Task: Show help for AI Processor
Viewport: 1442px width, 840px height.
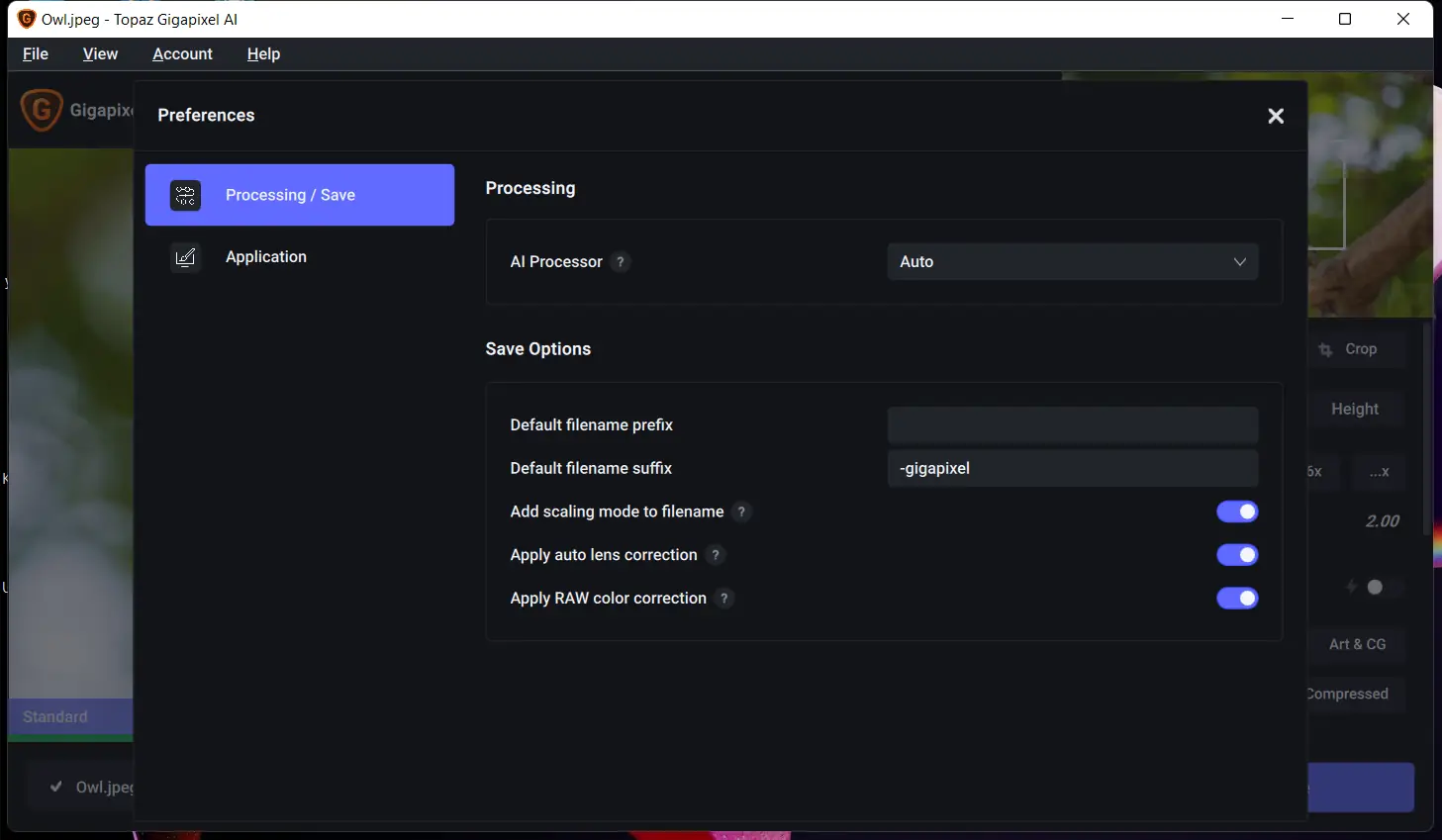Action: 621,262
